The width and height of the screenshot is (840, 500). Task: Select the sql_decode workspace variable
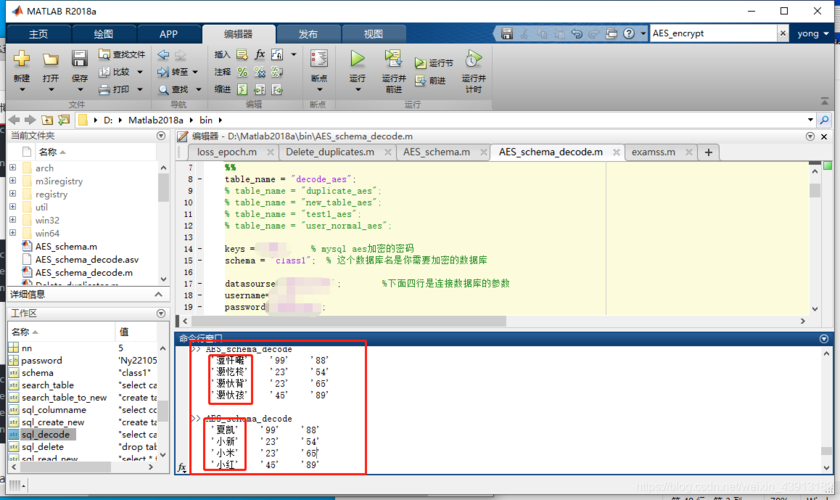[46, 435]
